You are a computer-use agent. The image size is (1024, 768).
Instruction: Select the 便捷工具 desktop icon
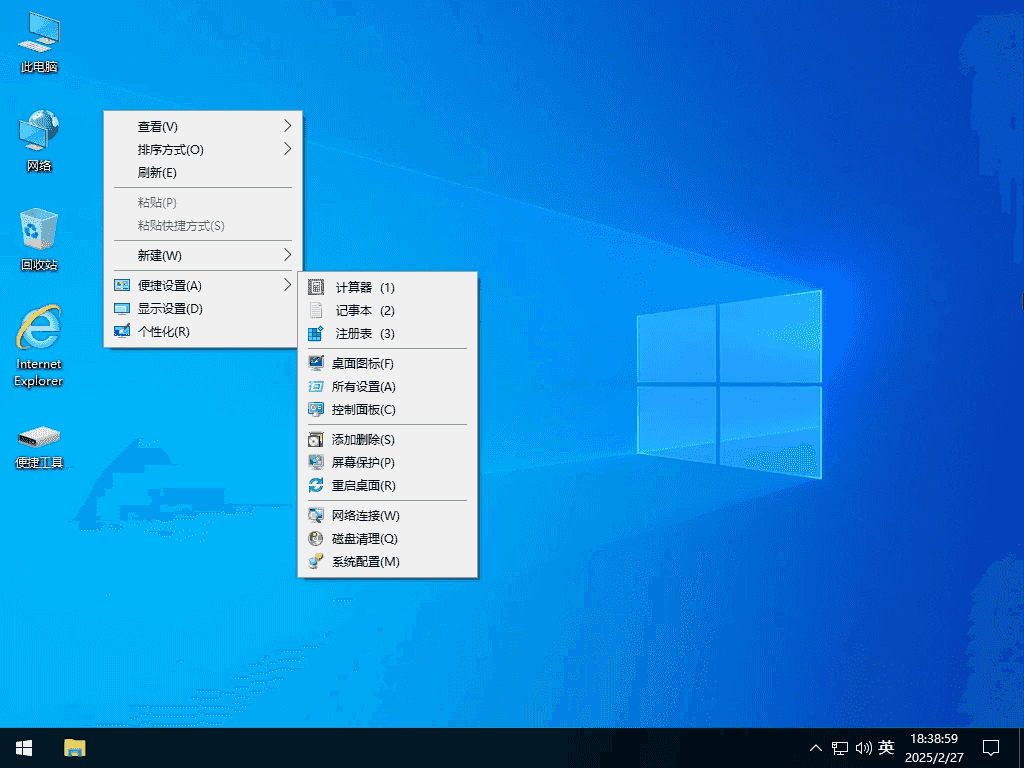point(39,447)
